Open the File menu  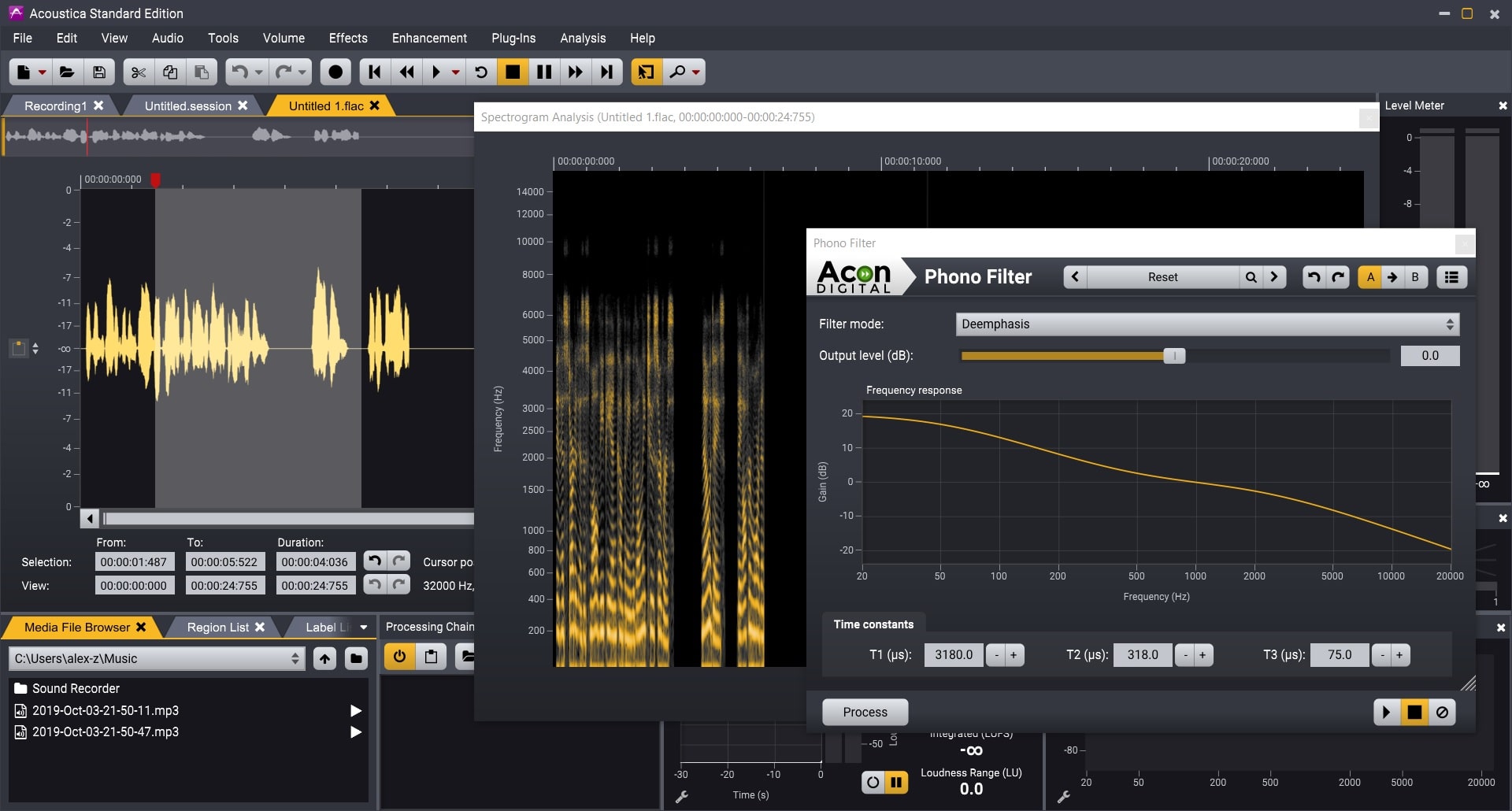(x=23, y=38)
